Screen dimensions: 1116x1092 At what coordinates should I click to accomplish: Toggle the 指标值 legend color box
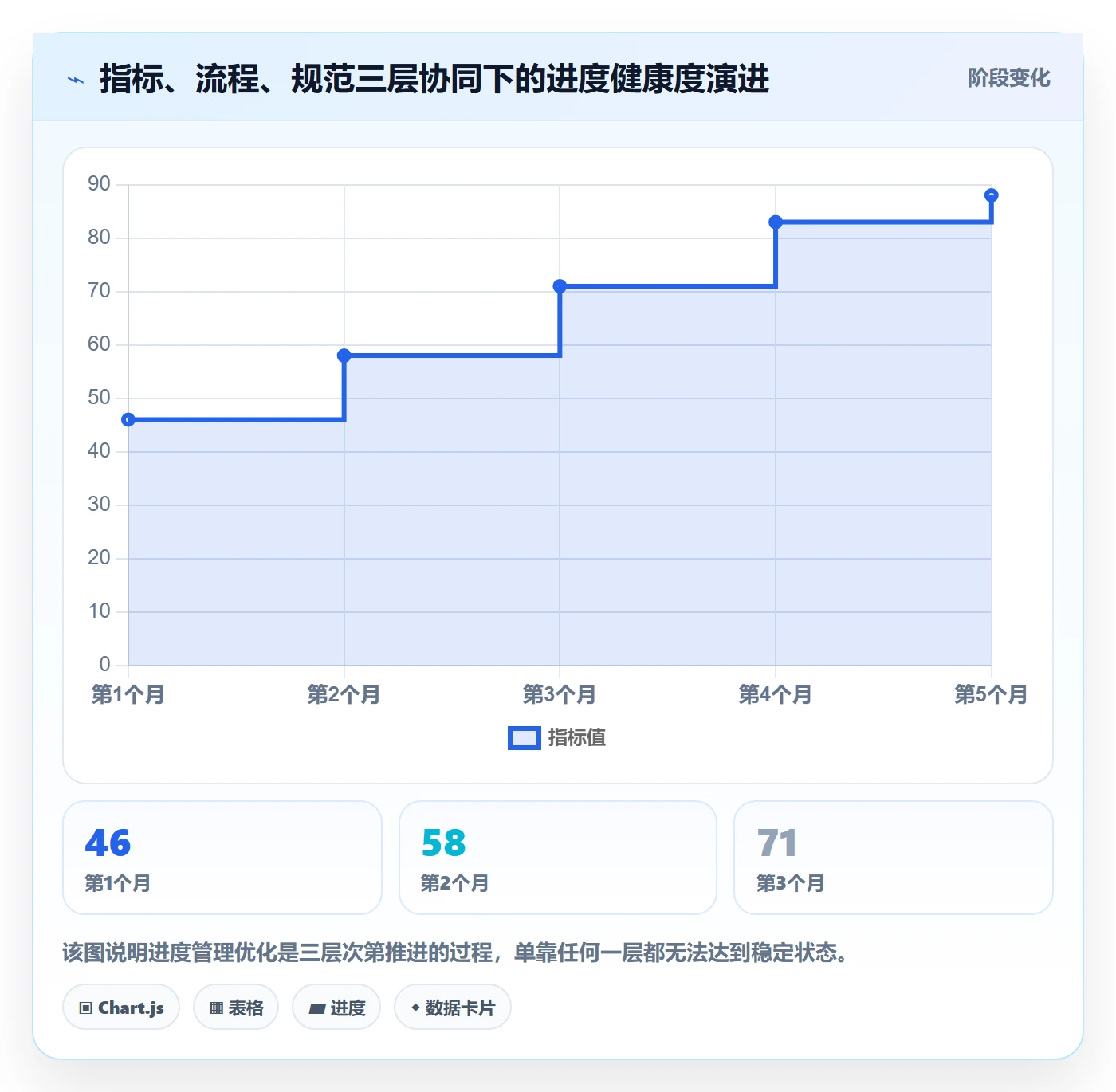click(525, 738)
